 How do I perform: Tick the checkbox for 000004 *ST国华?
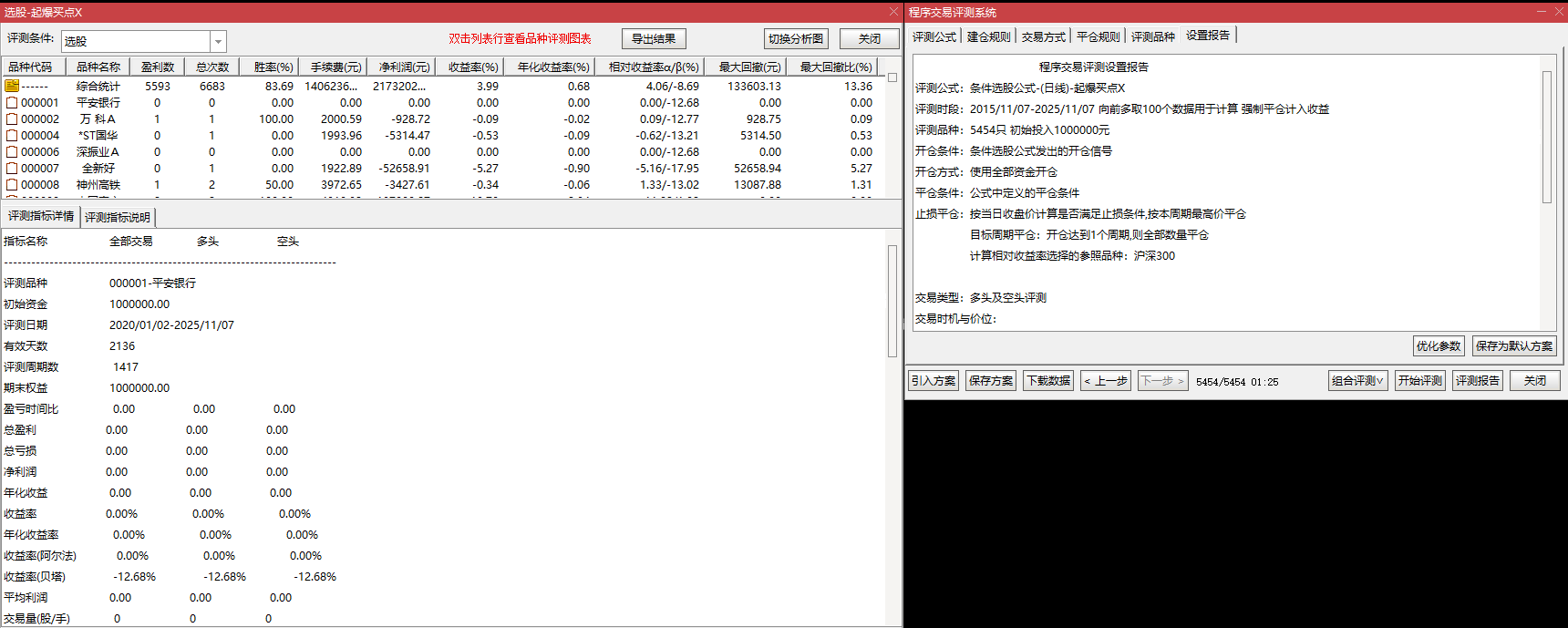coord(12,136)
